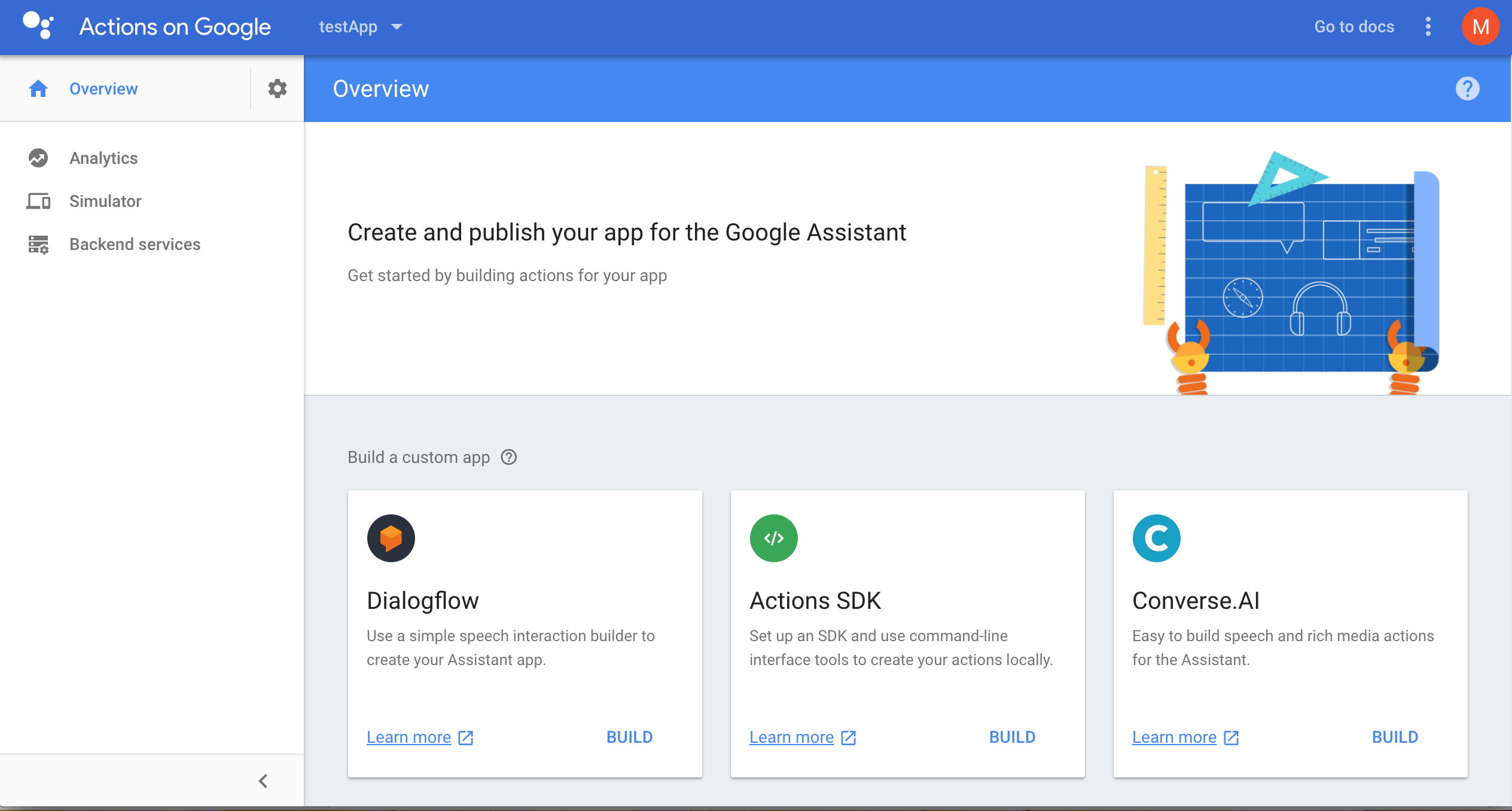
Task: Click the Simulator devices icon
Action: click(x=38, y=201)
